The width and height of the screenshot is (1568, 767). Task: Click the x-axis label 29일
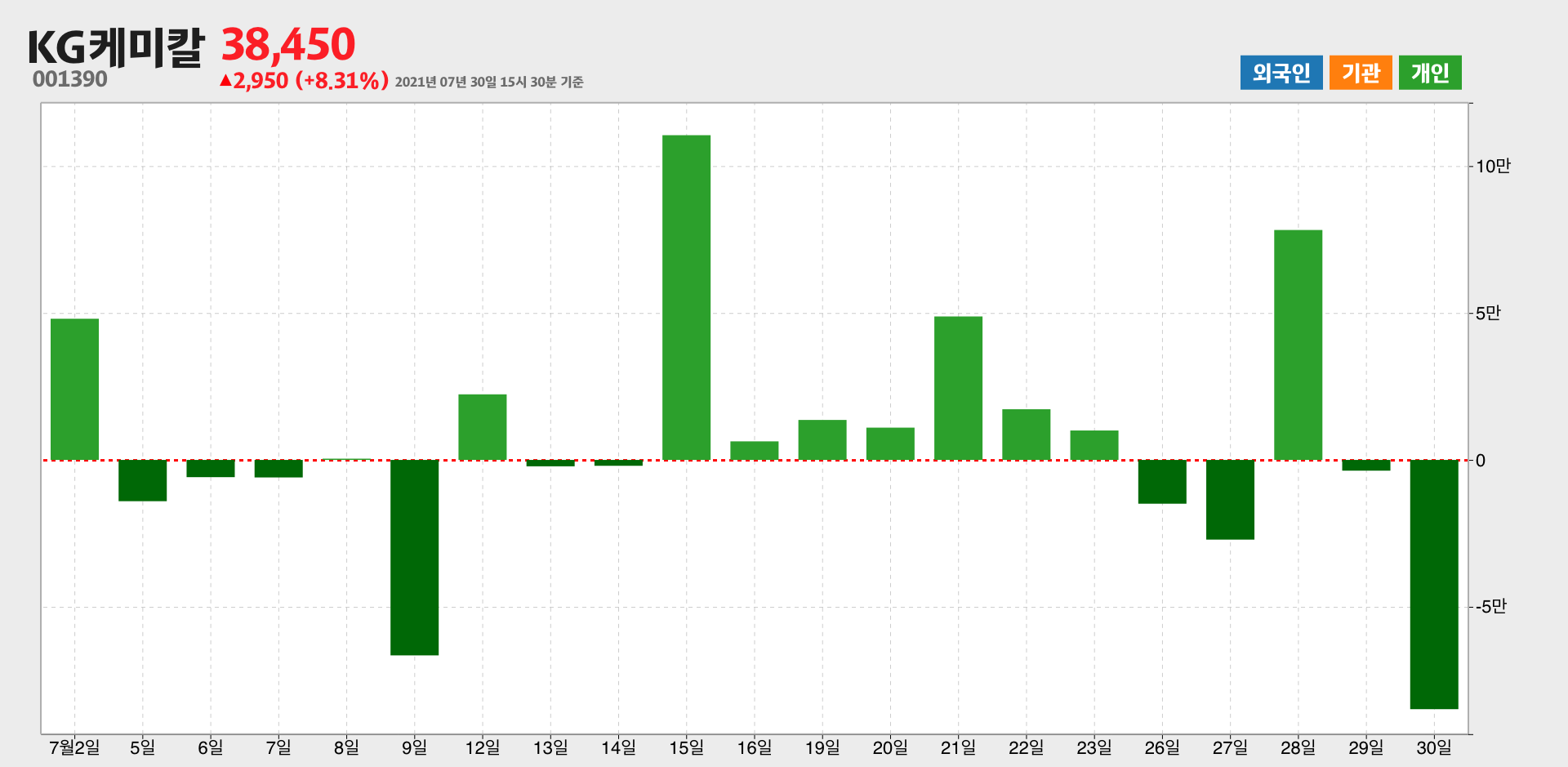coord(1365,747)
